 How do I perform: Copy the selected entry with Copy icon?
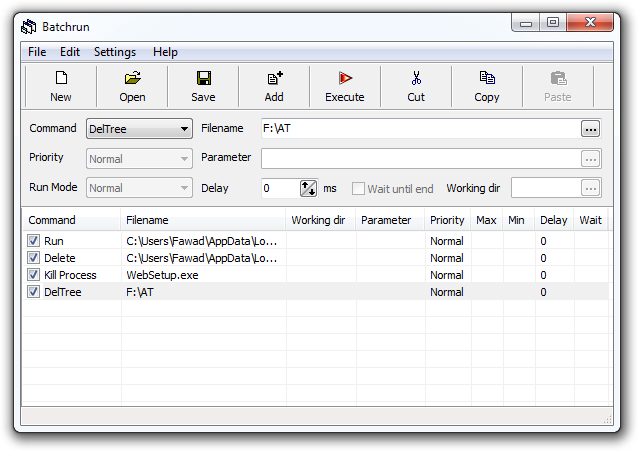point(487,77)
